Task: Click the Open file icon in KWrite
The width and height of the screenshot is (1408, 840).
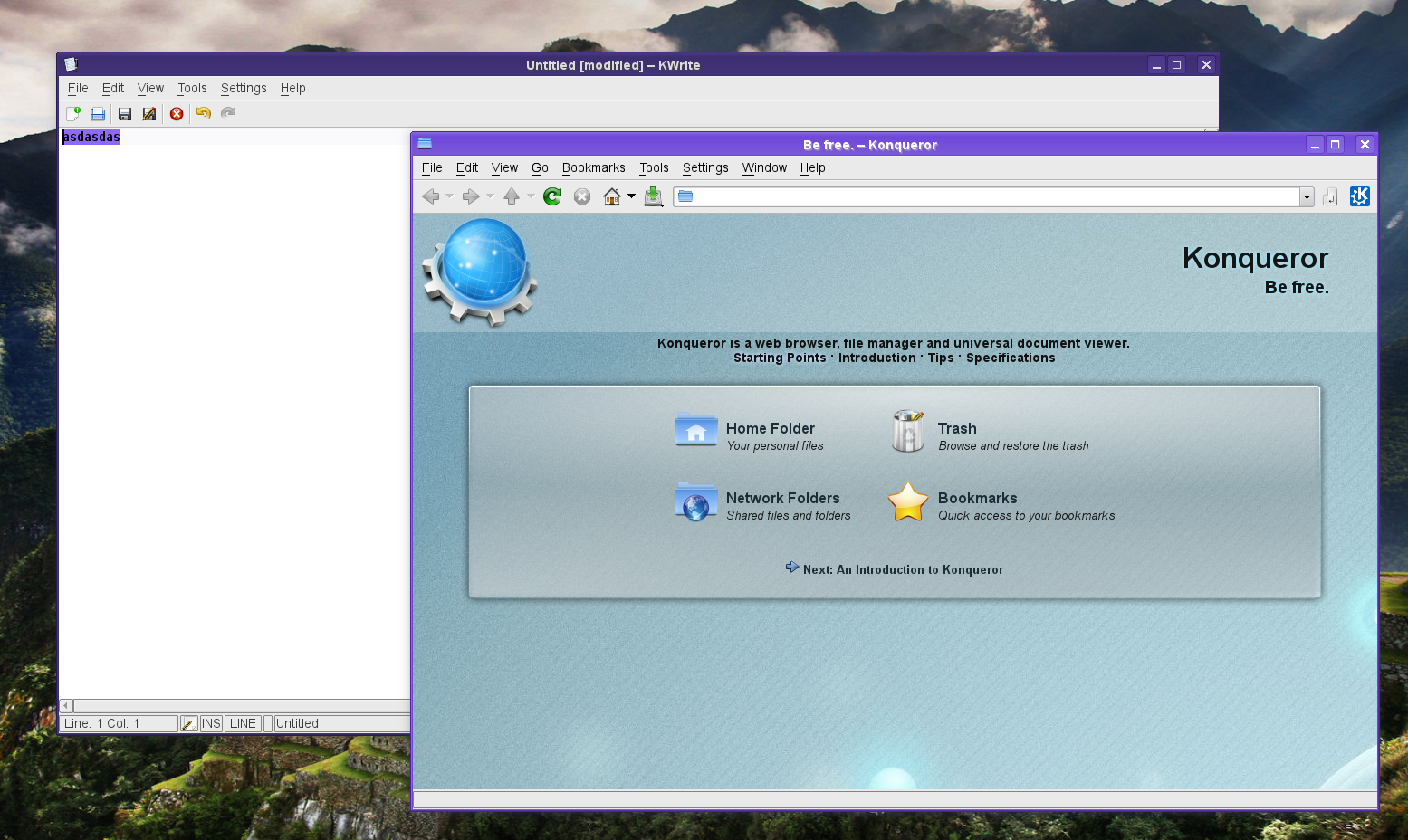Action: click(98, 113)
